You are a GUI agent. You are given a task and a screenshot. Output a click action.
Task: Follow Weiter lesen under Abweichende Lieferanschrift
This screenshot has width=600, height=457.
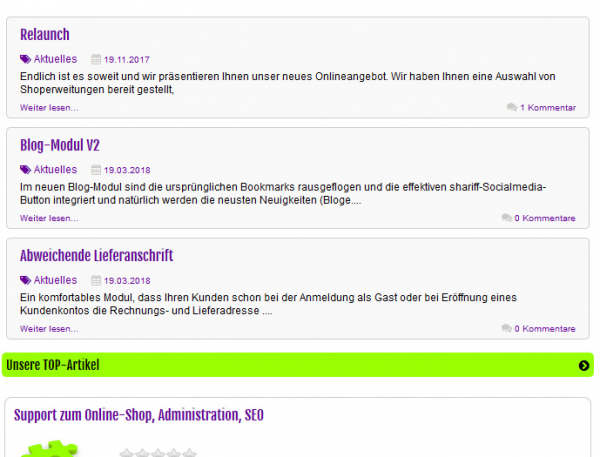[x=49, y=329]
